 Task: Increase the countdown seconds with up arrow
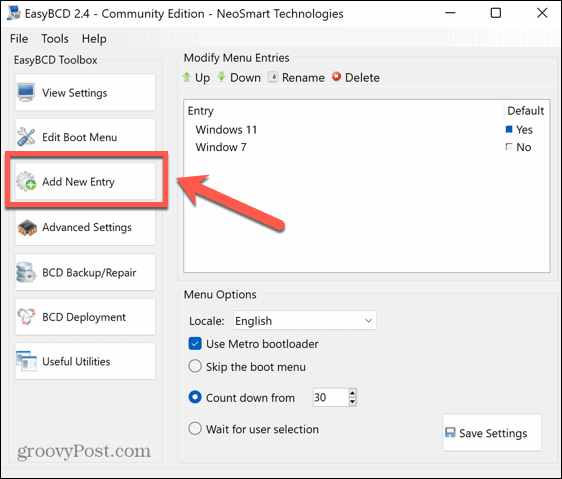(353, 393)
